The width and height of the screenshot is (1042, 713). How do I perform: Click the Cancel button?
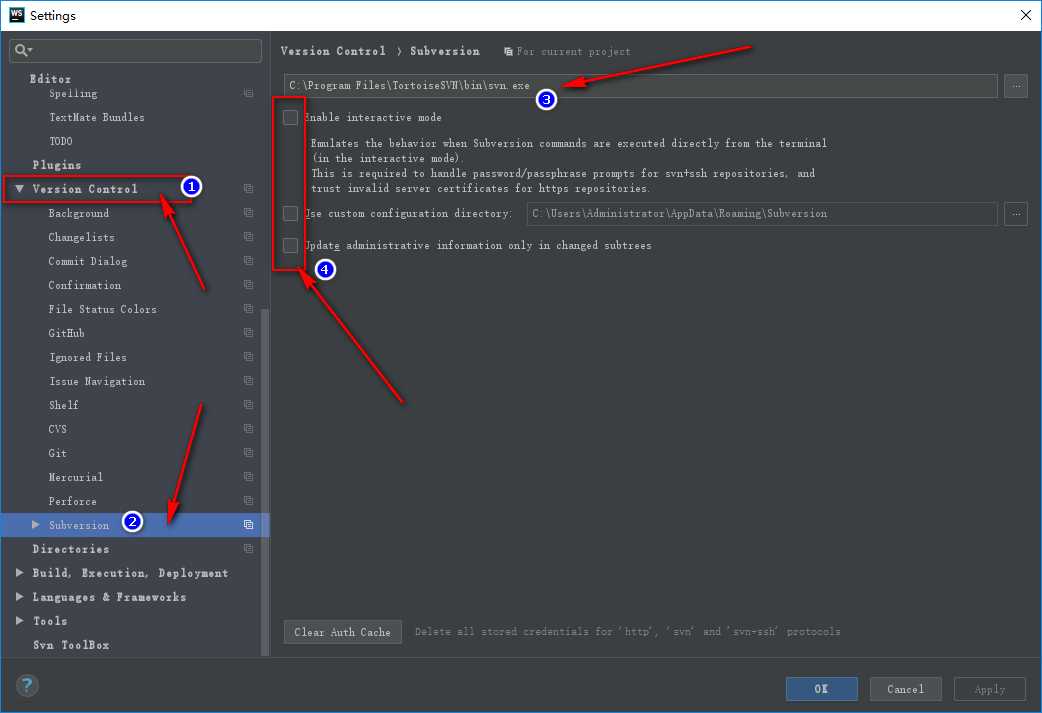point(905,689)
